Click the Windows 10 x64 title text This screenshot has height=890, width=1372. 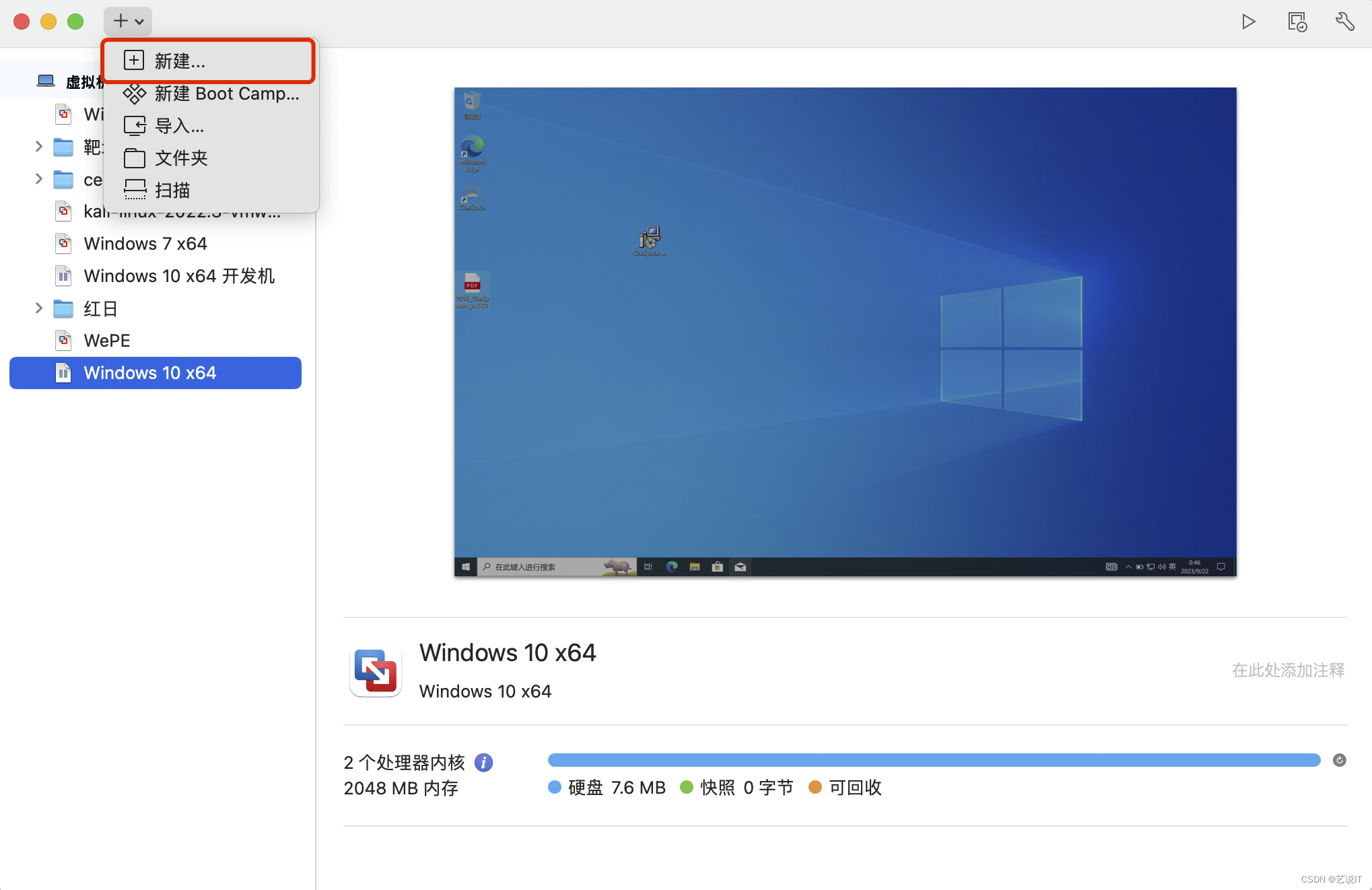click(x=508, y=652)
